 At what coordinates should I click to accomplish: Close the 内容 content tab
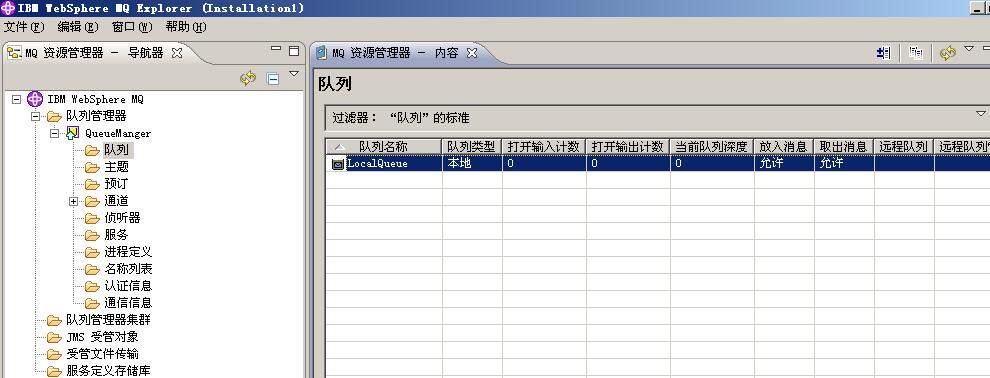[x=472, y=53]
